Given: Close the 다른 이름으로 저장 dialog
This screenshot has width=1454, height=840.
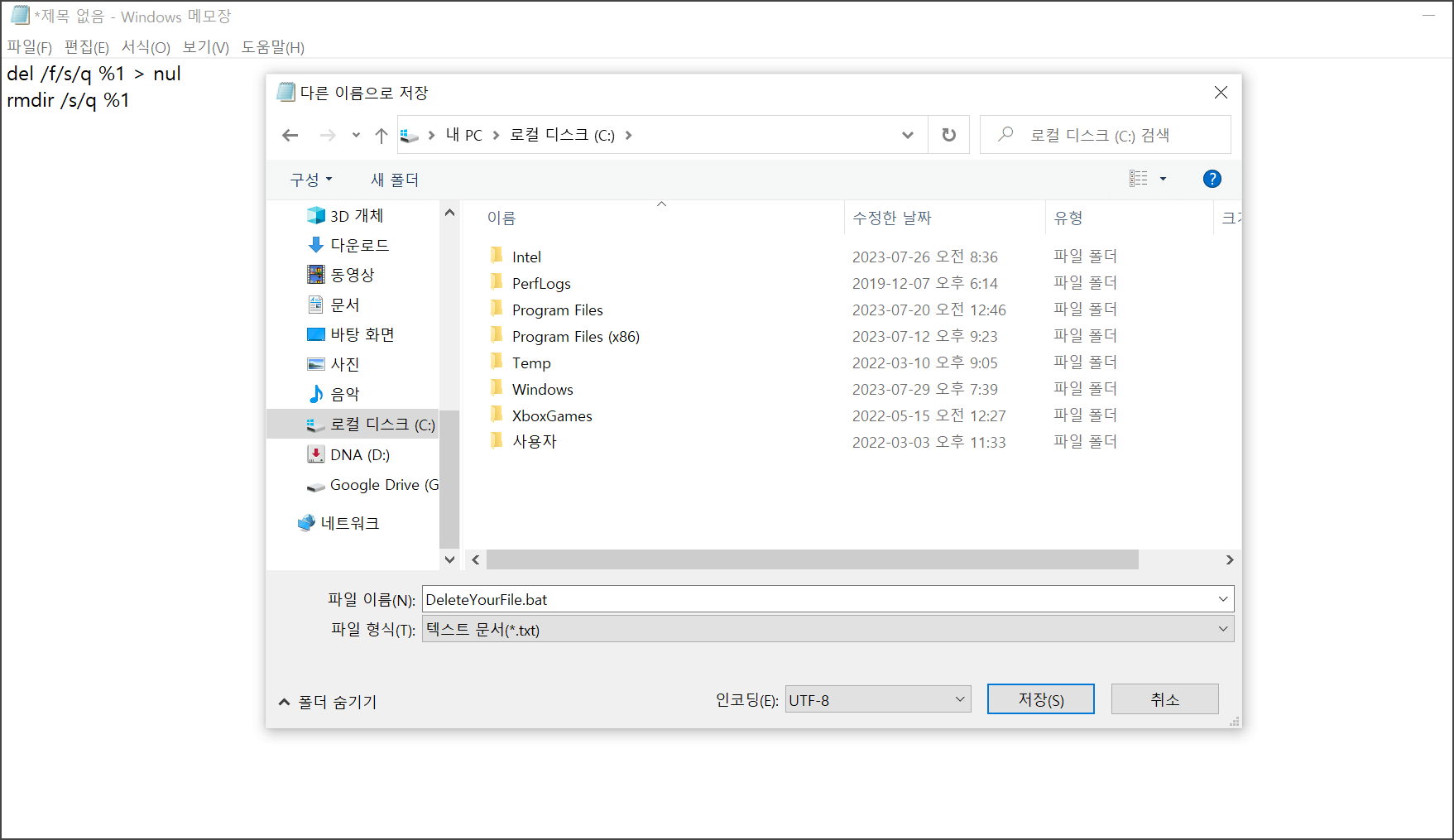Looking at the screenshot, I should 1221,93.
